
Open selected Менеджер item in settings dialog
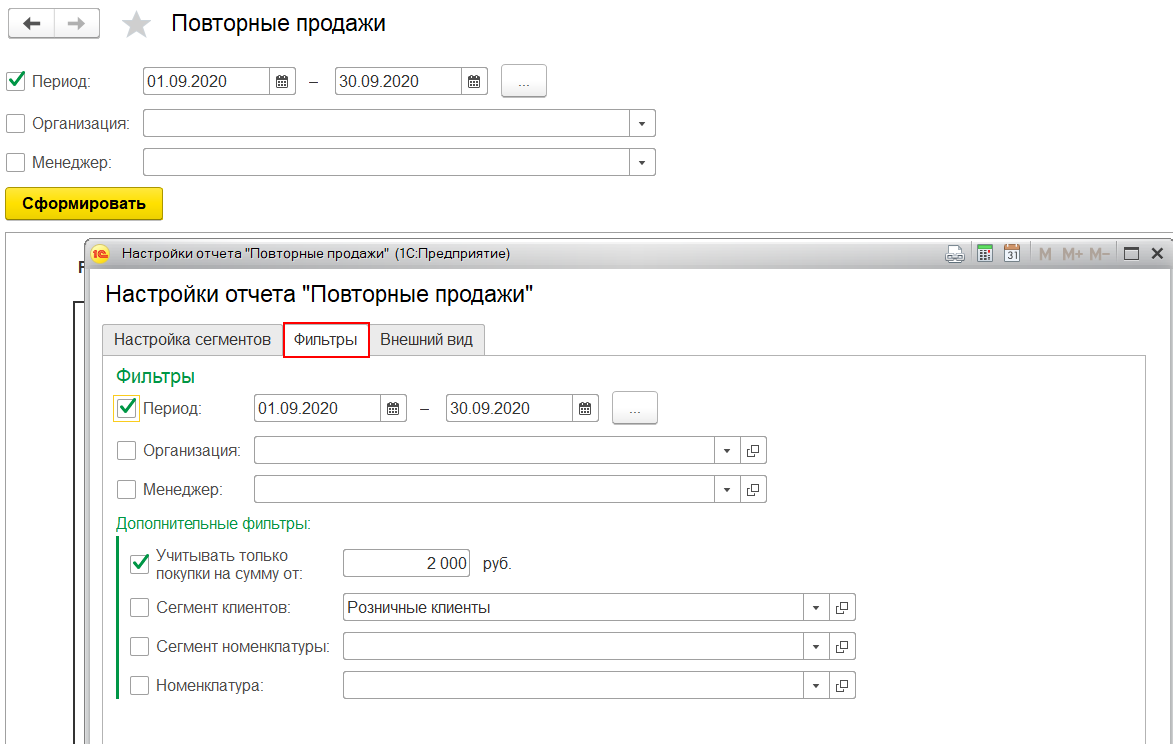pos(753,490)
